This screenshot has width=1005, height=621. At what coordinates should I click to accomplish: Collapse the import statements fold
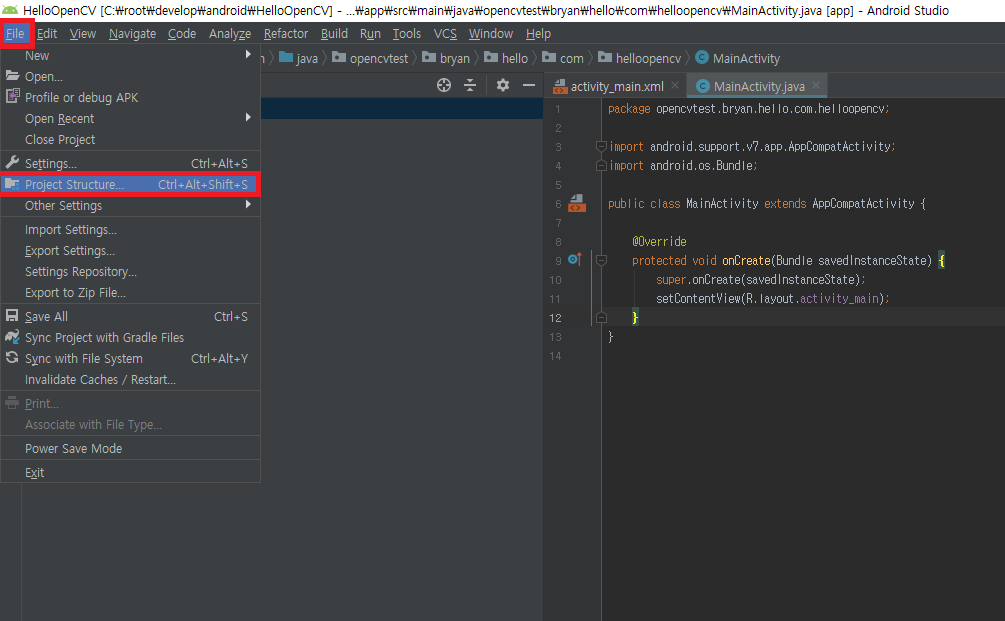pyautogui.click(x=601, y=147)
